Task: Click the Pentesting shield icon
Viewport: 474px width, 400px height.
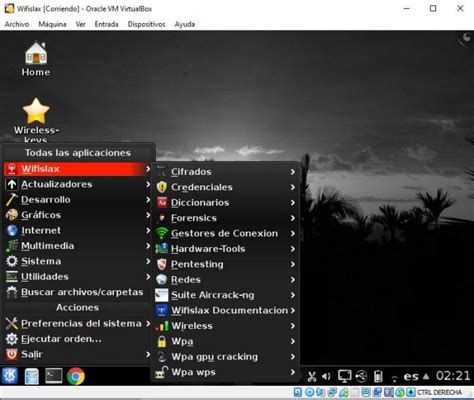Action: (x=162, y=264)
